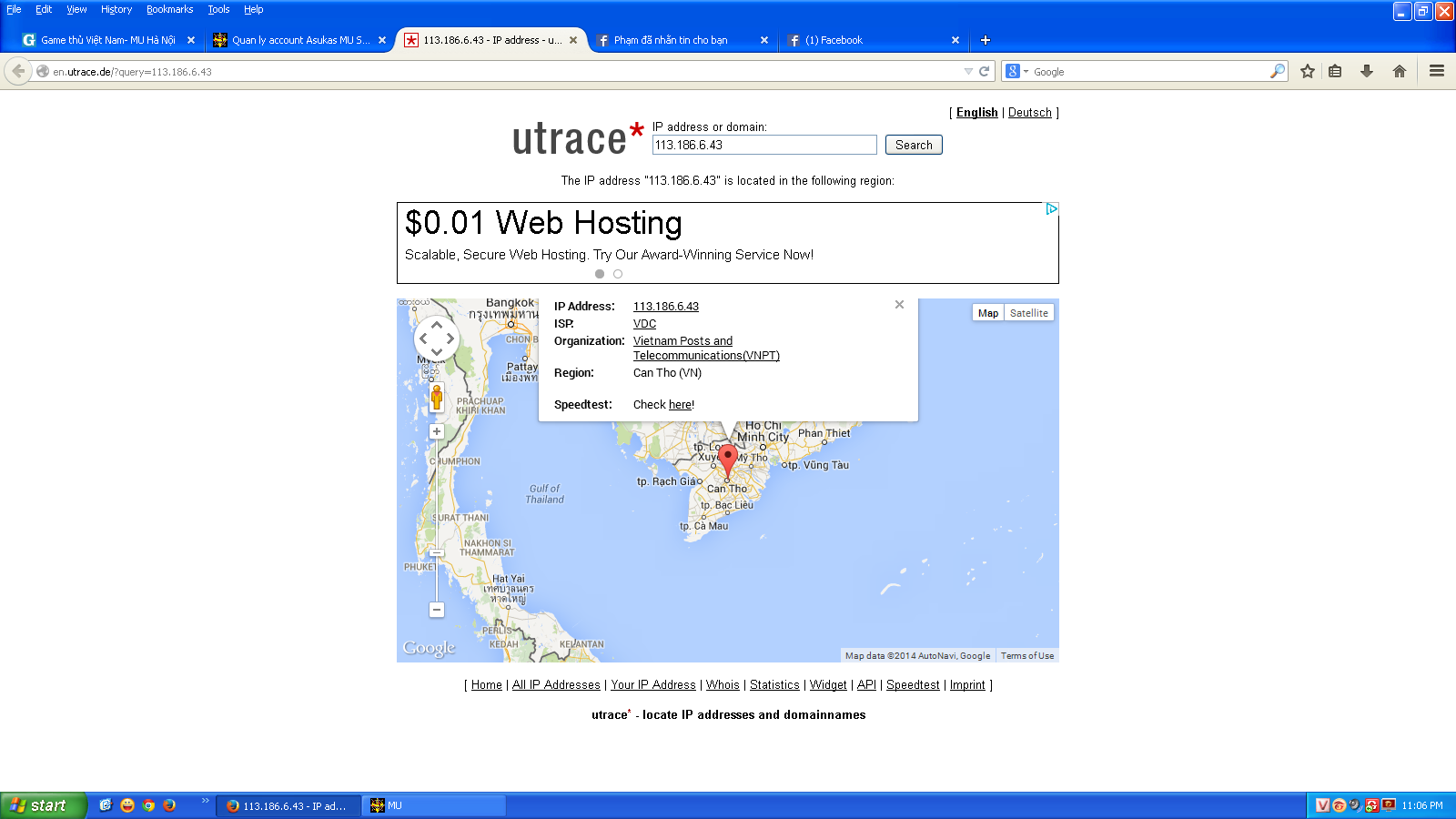1456x819 pixels.
Task: Close the Game thủ Việt Nam tab
Action: (x=191, y=40)
